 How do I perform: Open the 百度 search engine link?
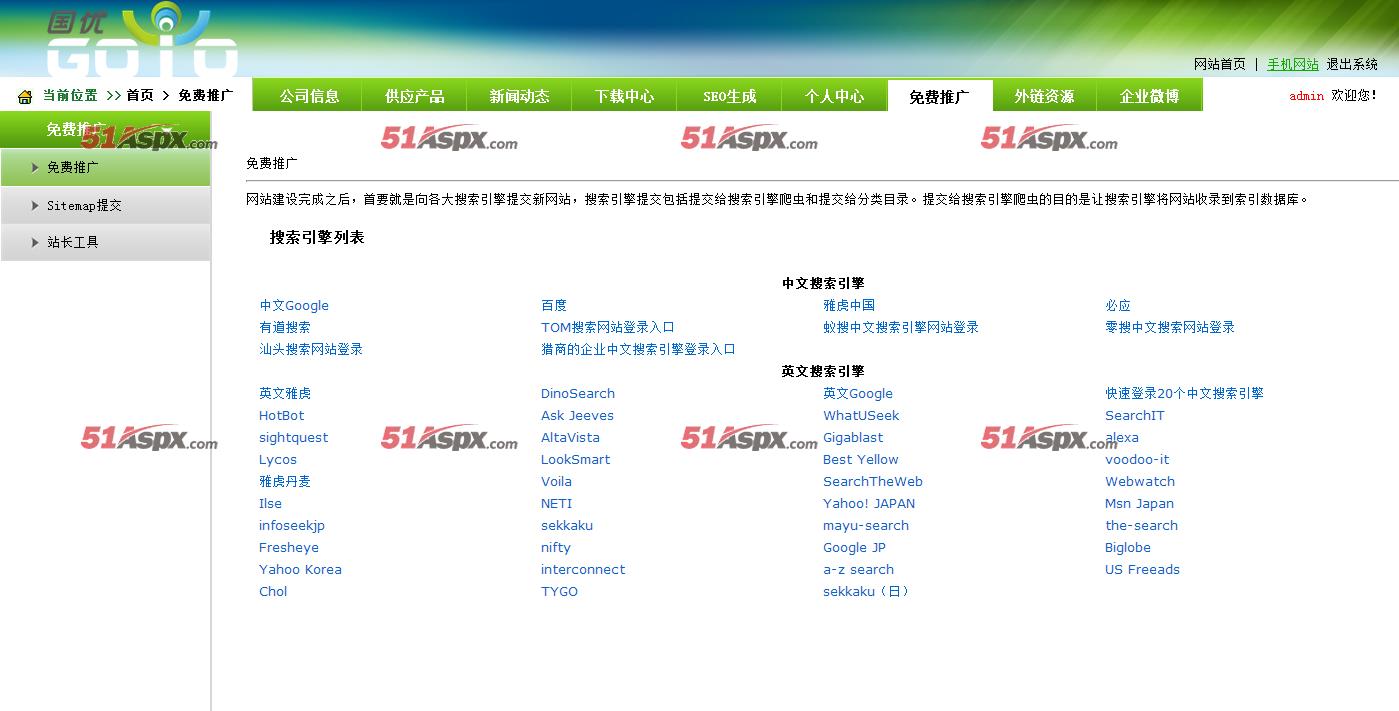[554, 306]
